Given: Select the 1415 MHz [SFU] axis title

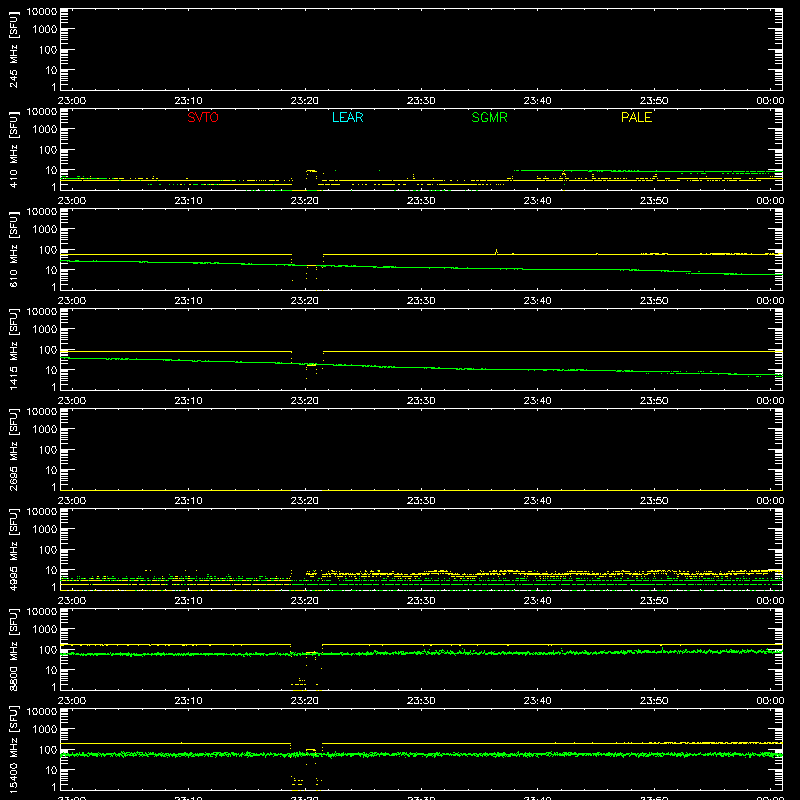Looking at the screenshot, I should pos(14,349).
